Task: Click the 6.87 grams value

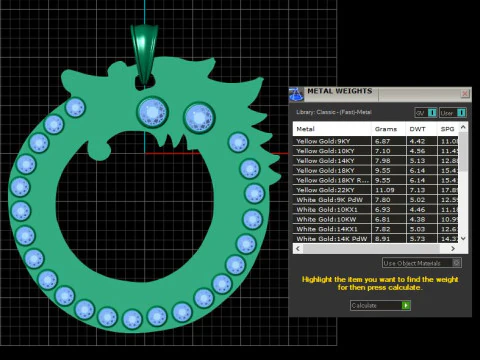Action: pos(382,141)
